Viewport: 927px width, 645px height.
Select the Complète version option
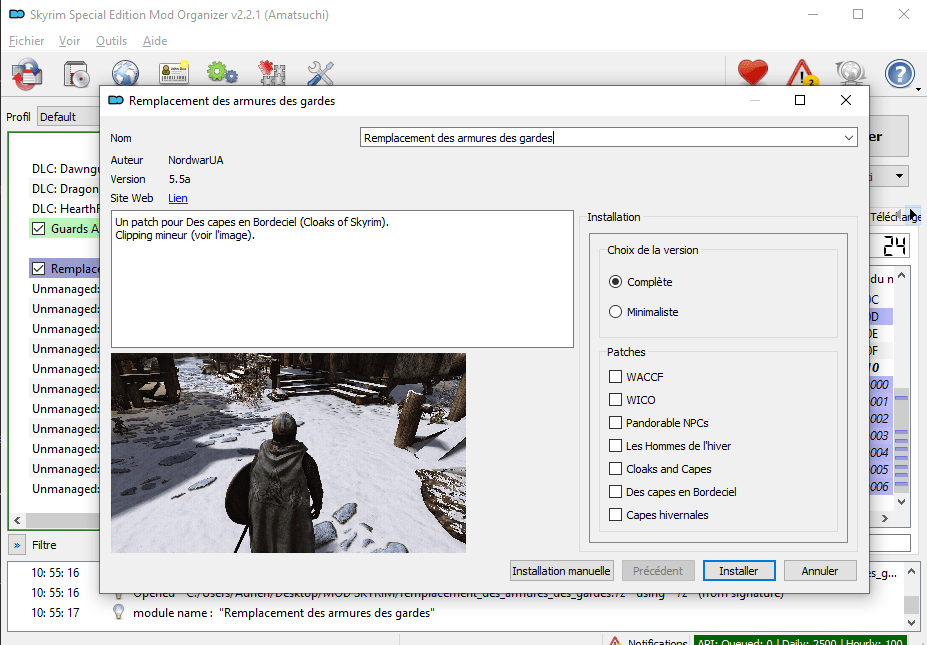pos(615,282)
